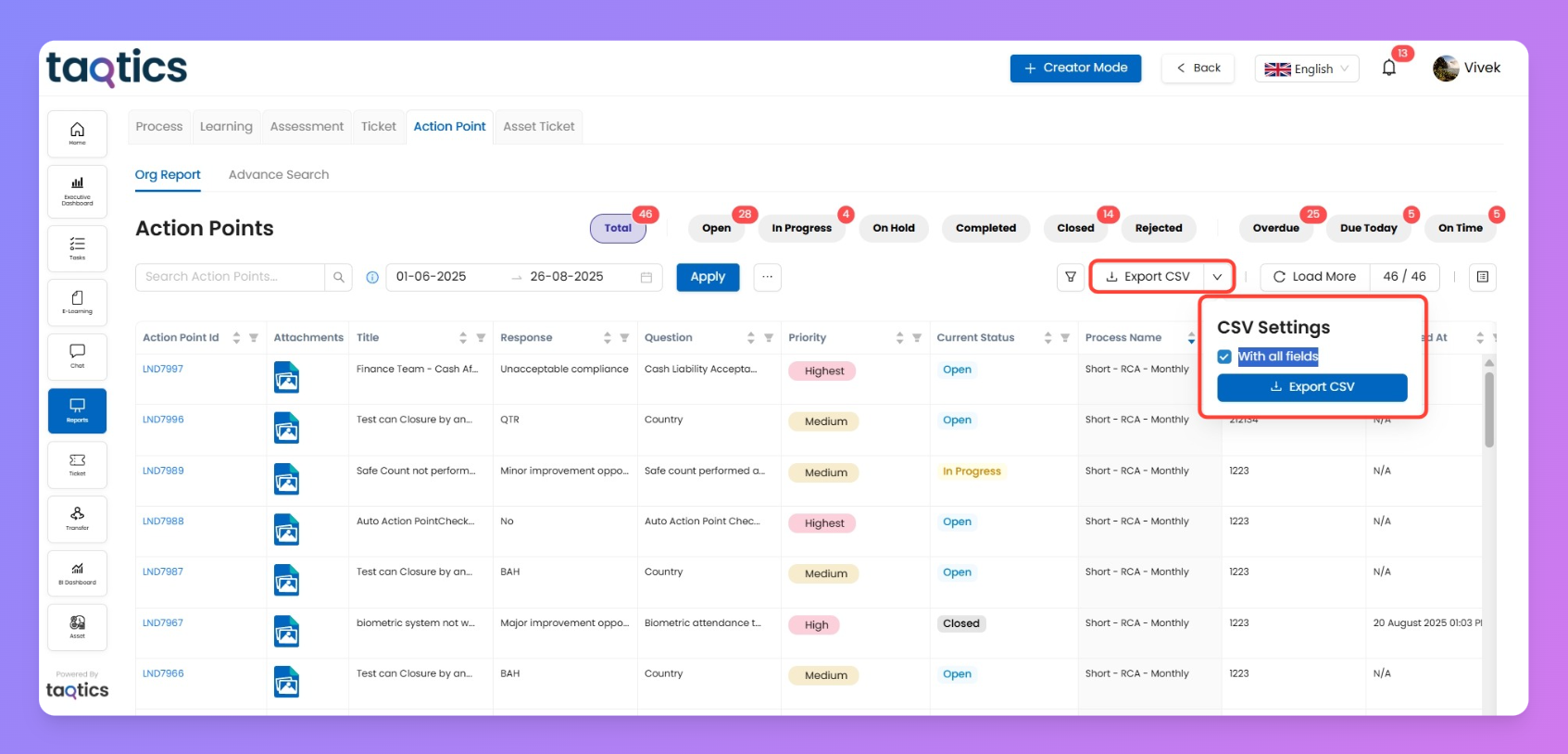
Task: Filter the Response column
Action: (624, 338)
